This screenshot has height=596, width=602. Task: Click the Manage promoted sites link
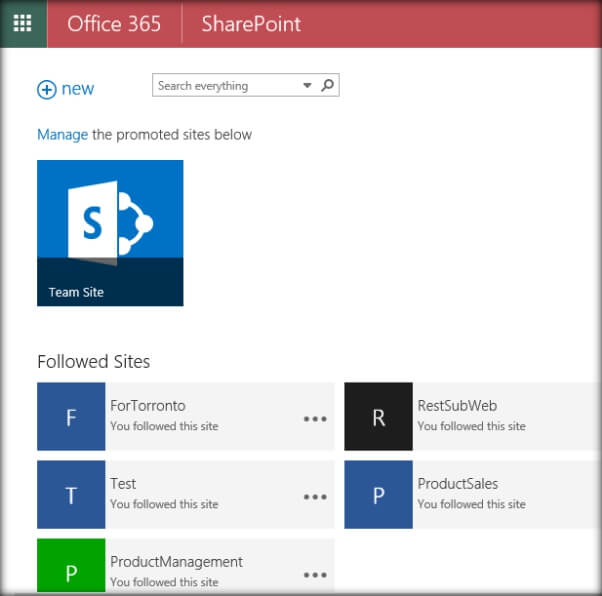63,135
